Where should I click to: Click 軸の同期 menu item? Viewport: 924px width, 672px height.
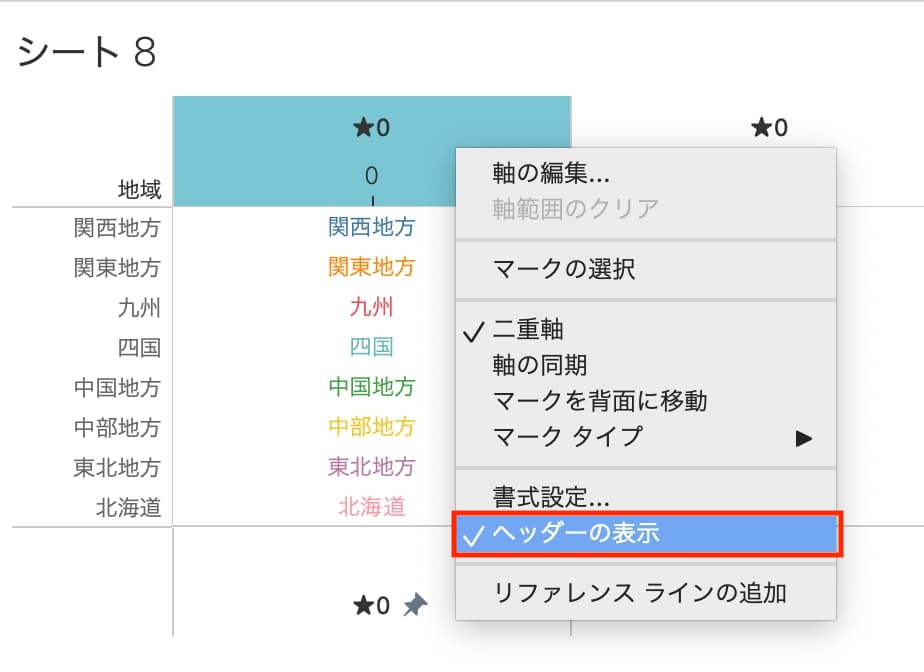coord(540,366)
